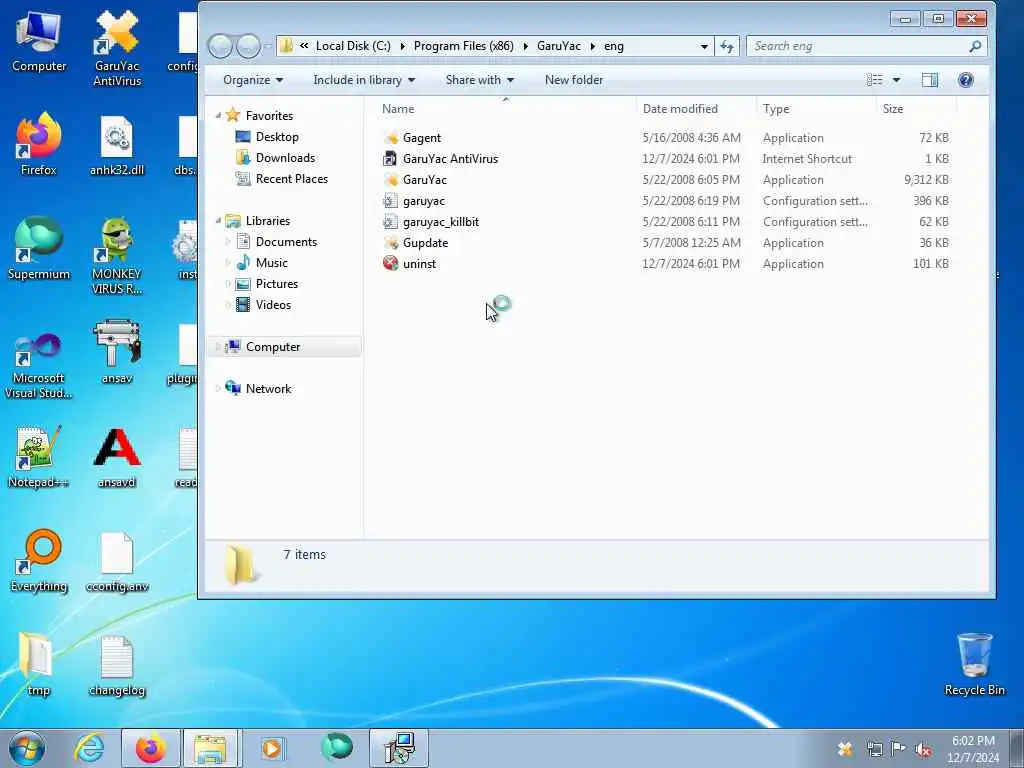Expand the Documents library node

coord(228,242)
